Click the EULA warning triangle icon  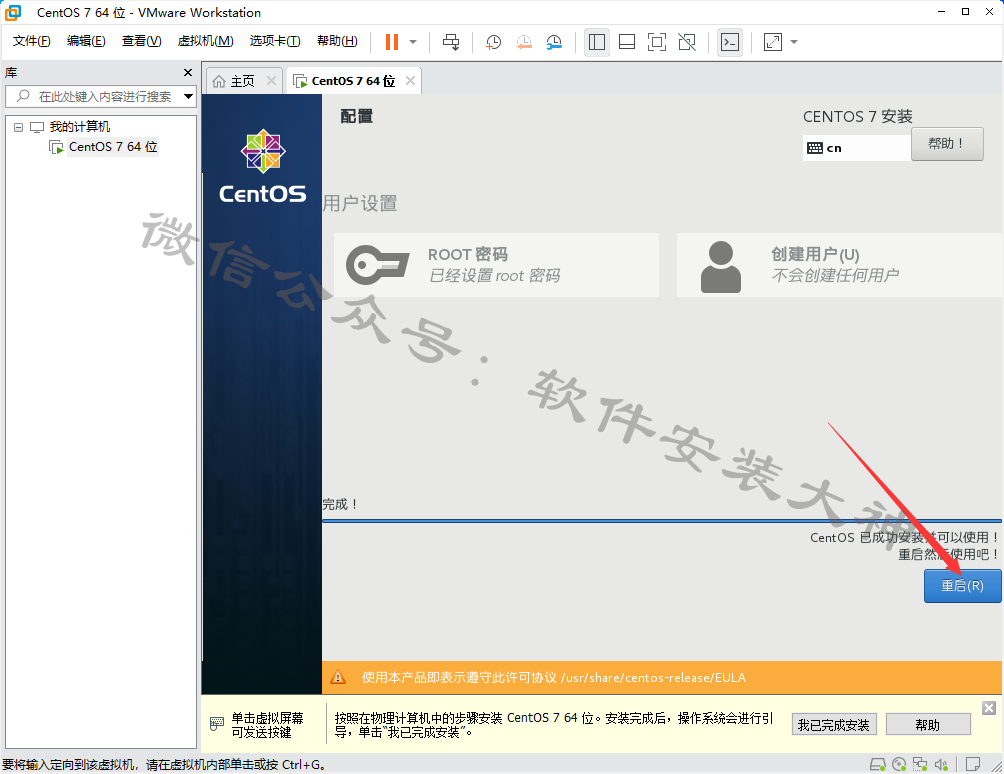338,677
